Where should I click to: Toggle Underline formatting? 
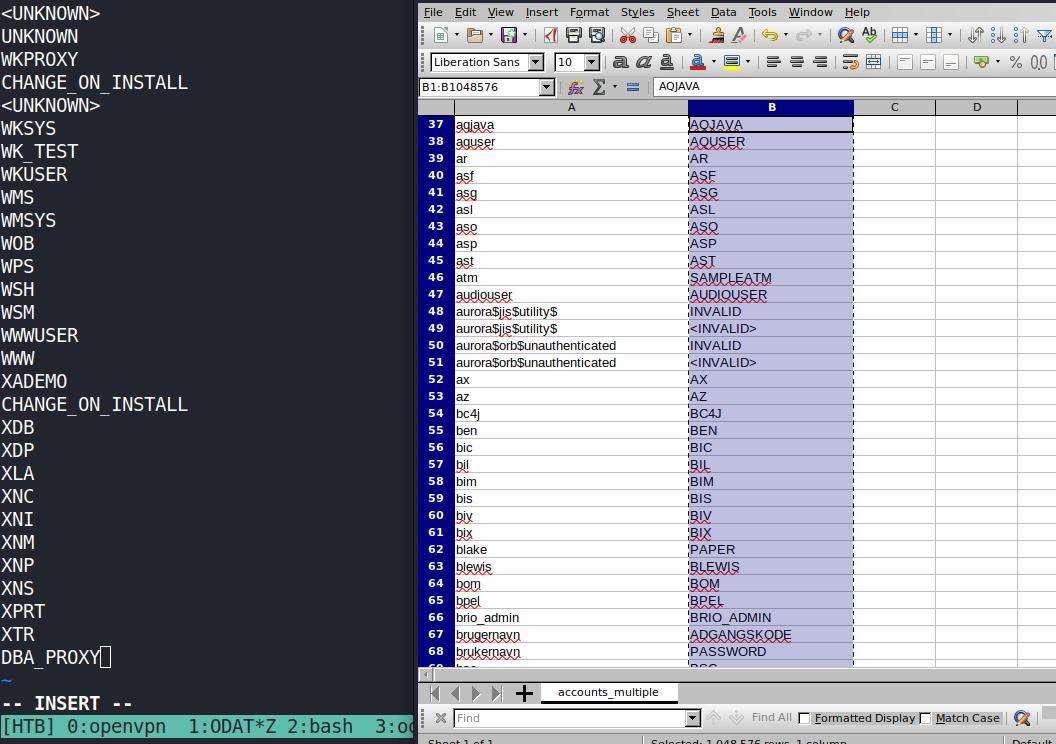pyautogui.click(x=666, y=63)
